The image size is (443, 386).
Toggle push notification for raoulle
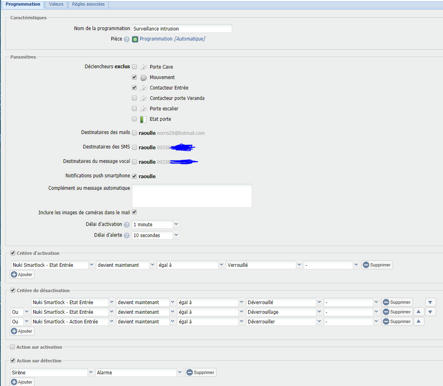point(134,176)
